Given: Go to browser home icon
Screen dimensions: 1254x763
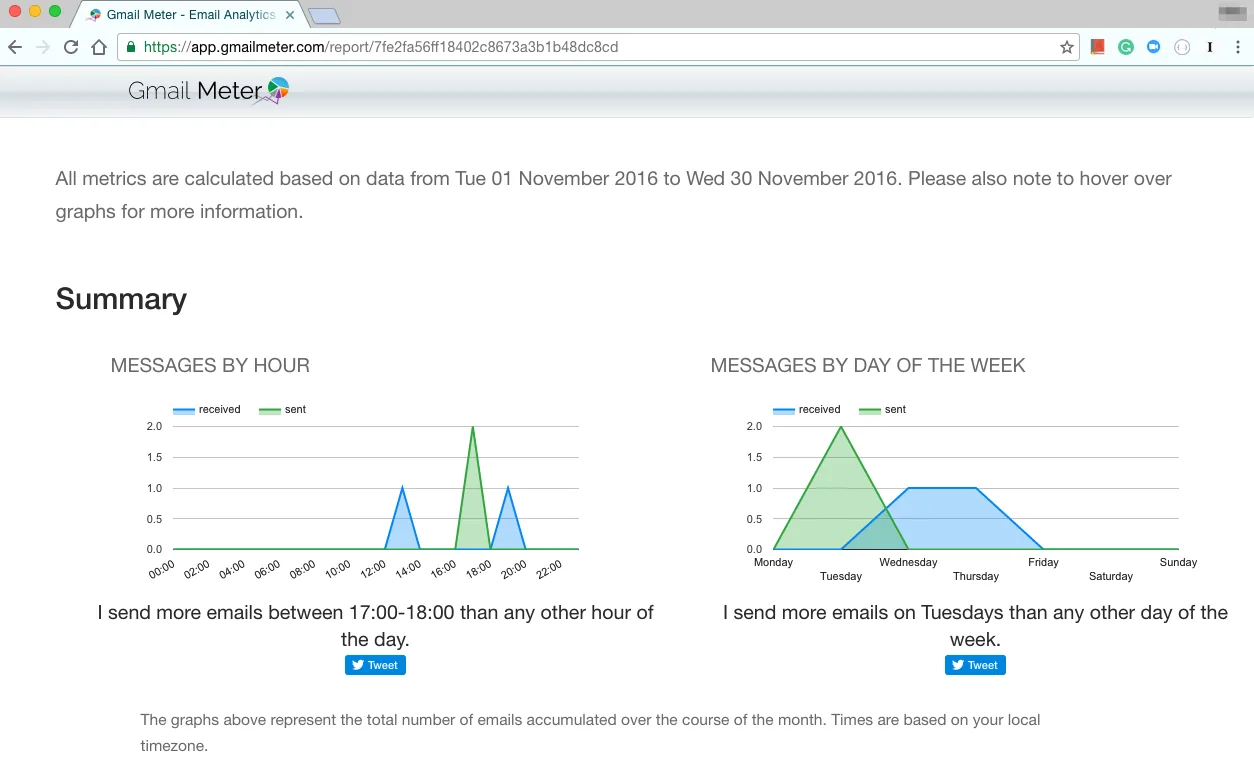Looking at the screenshot, I should pyautogui.click(x=99, y=47).
